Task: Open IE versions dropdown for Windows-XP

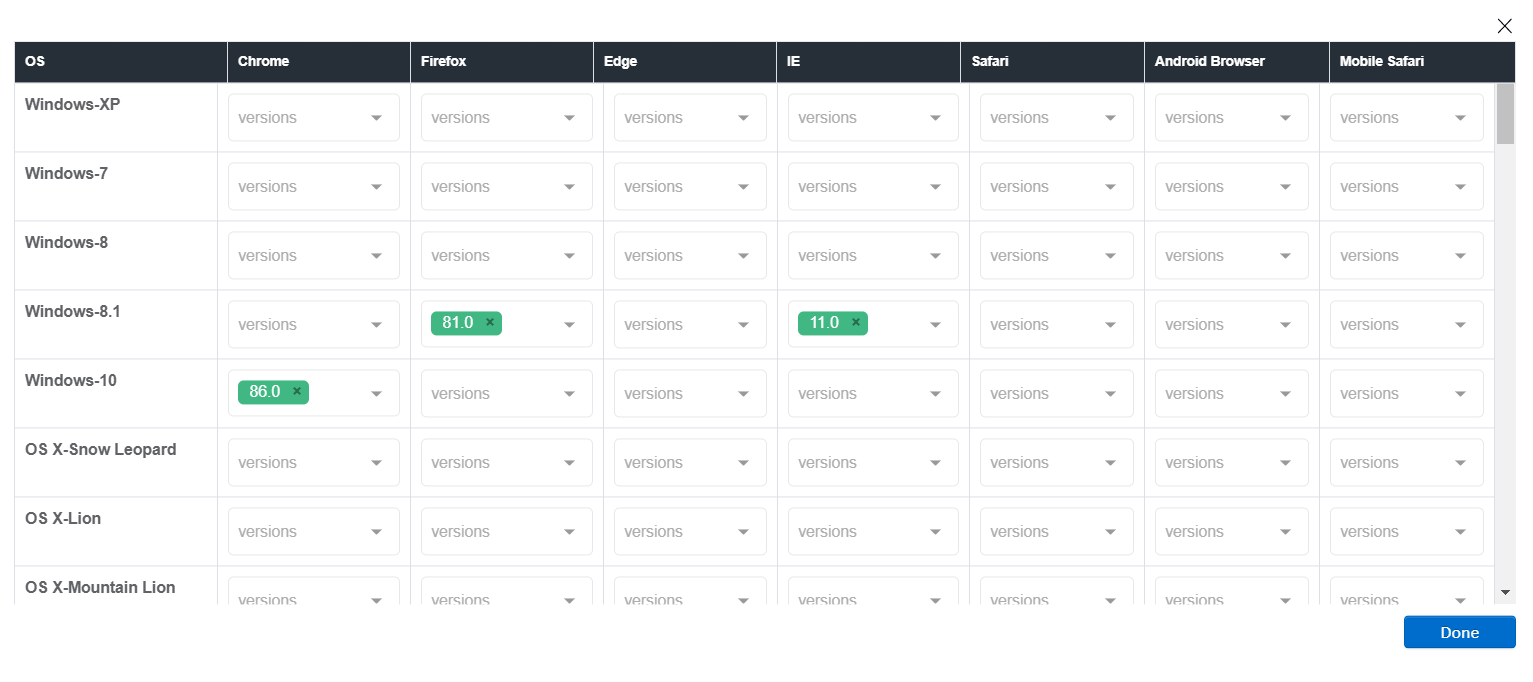Action: pyautogui.click(x=873, y=118)
